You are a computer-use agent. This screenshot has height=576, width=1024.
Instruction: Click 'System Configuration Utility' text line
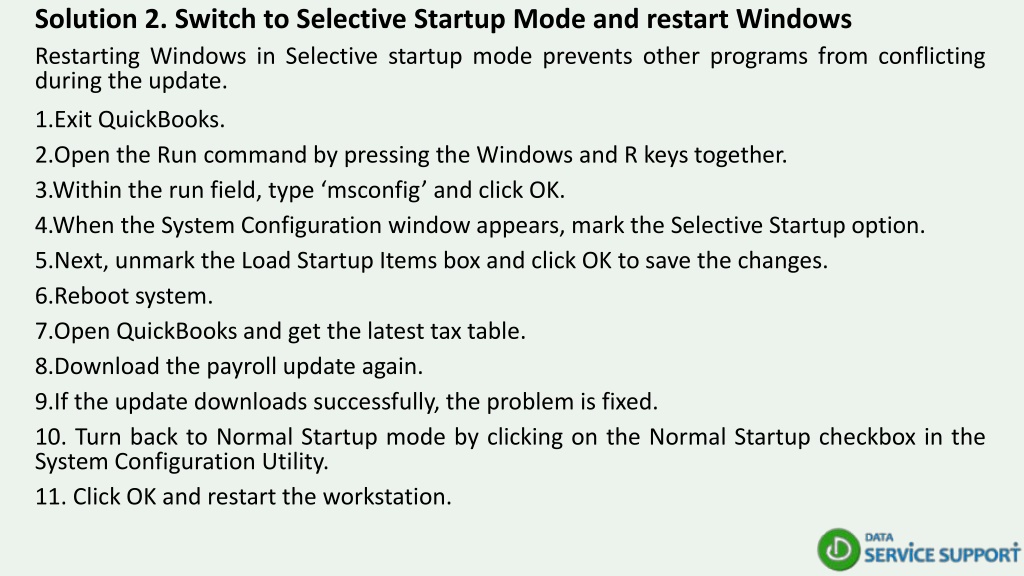tap(182, 462)
